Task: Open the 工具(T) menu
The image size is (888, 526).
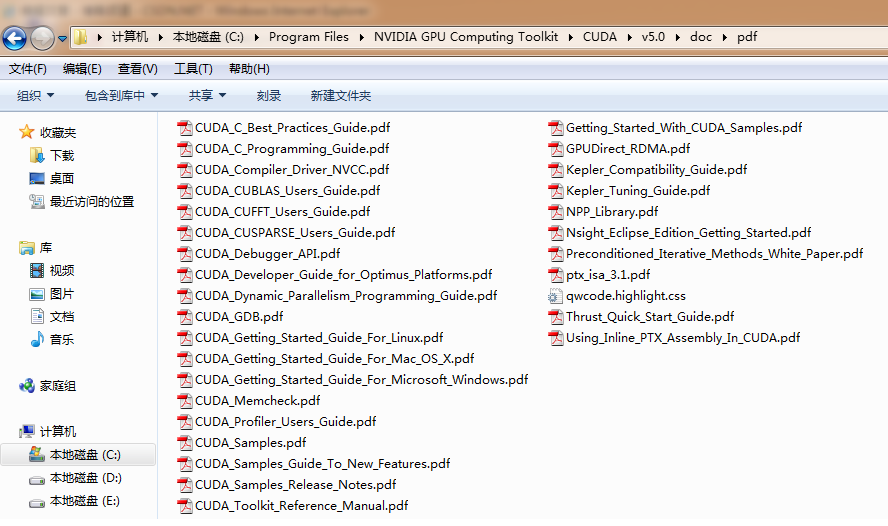Action: coord(193,69)
